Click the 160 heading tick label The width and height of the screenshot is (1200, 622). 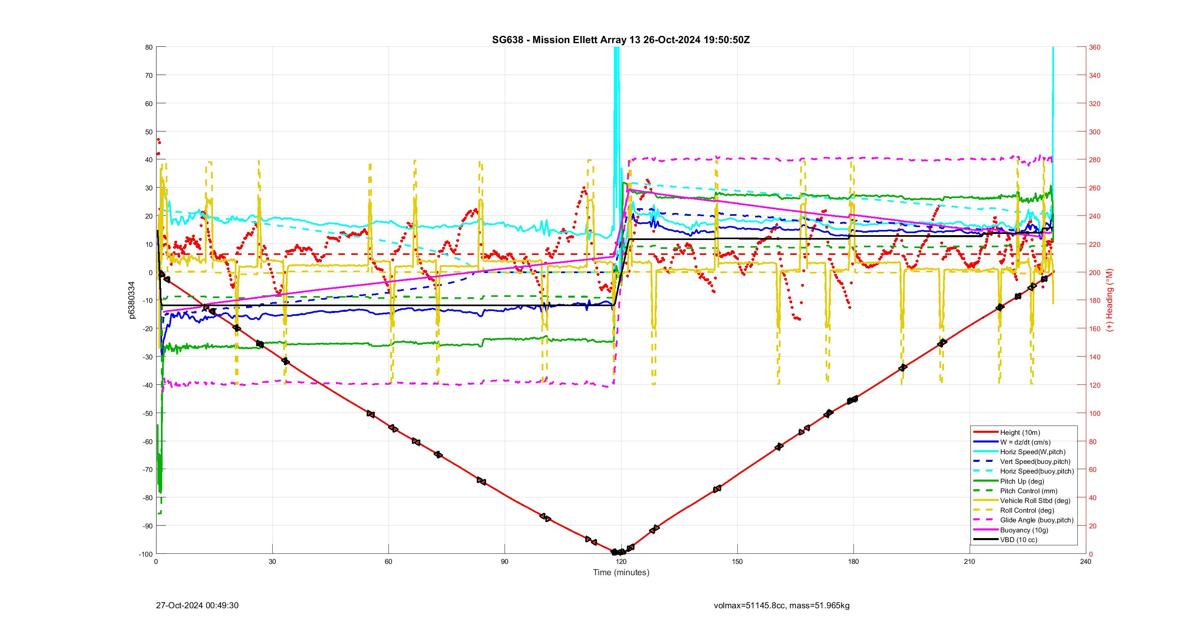tap(1095, 329)
